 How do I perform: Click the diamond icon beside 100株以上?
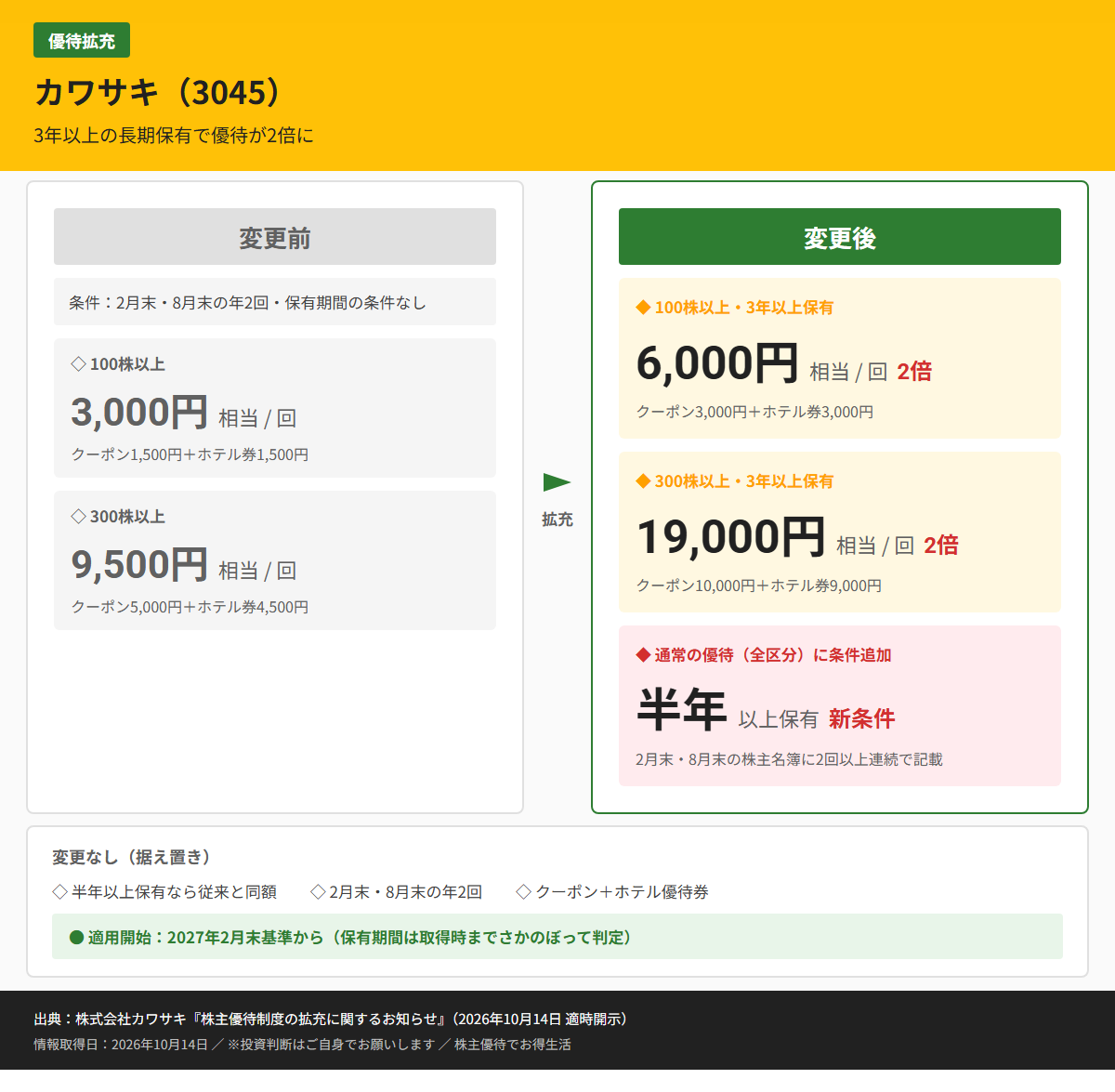(78, 364)
